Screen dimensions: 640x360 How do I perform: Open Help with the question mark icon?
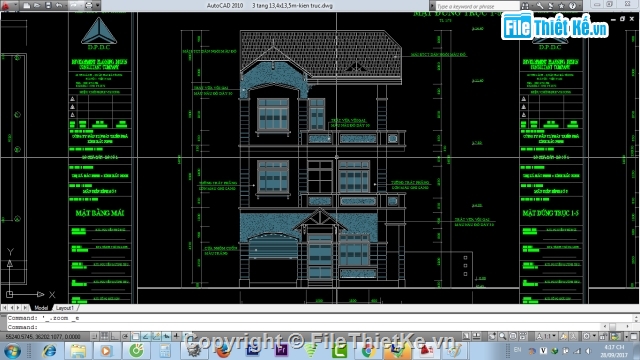click(572, 6)
